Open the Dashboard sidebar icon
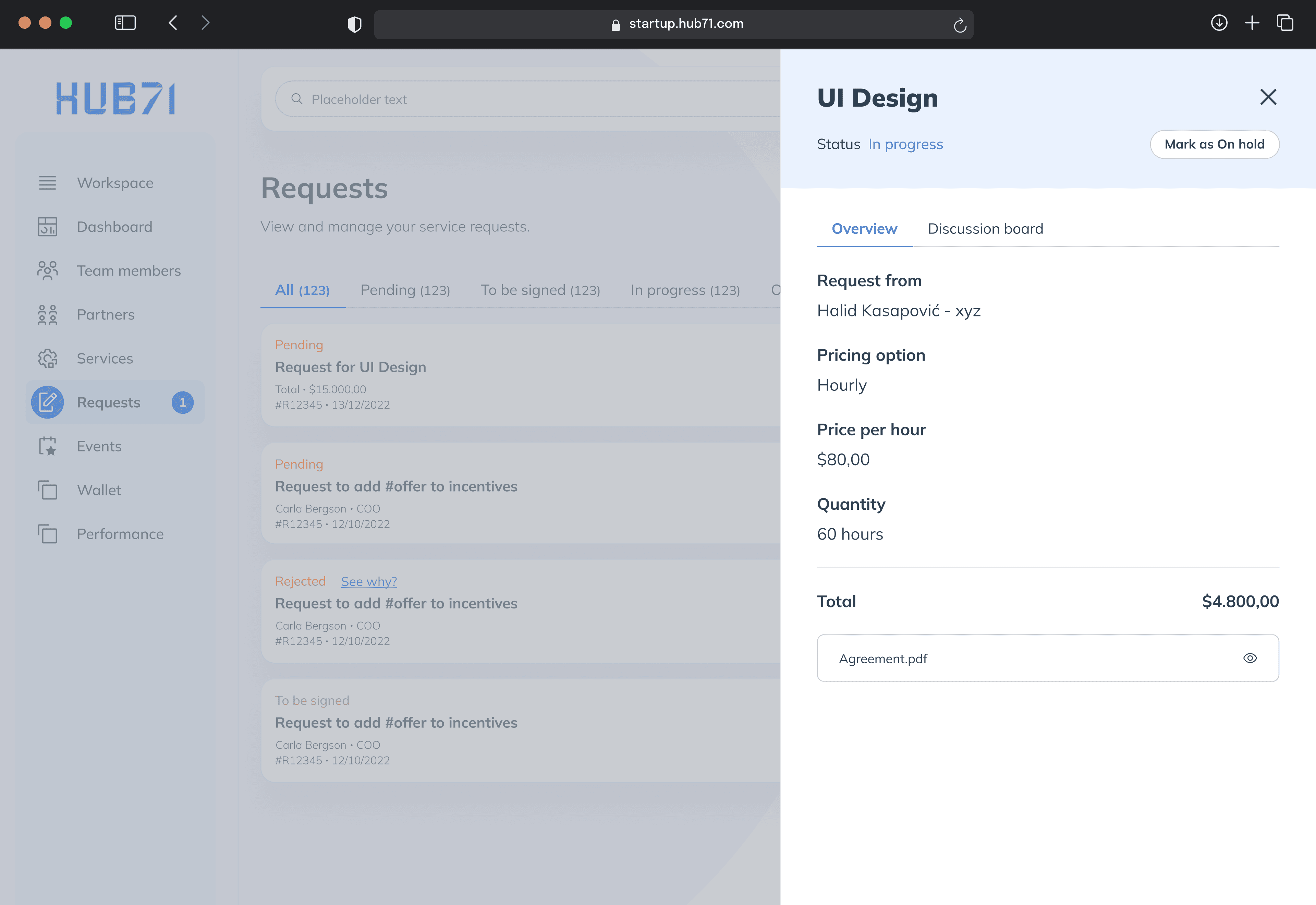 click(48, 227)
